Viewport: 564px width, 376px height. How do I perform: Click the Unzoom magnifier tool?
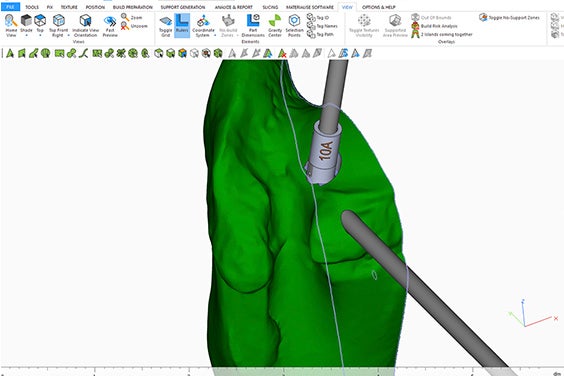point(125,26)
